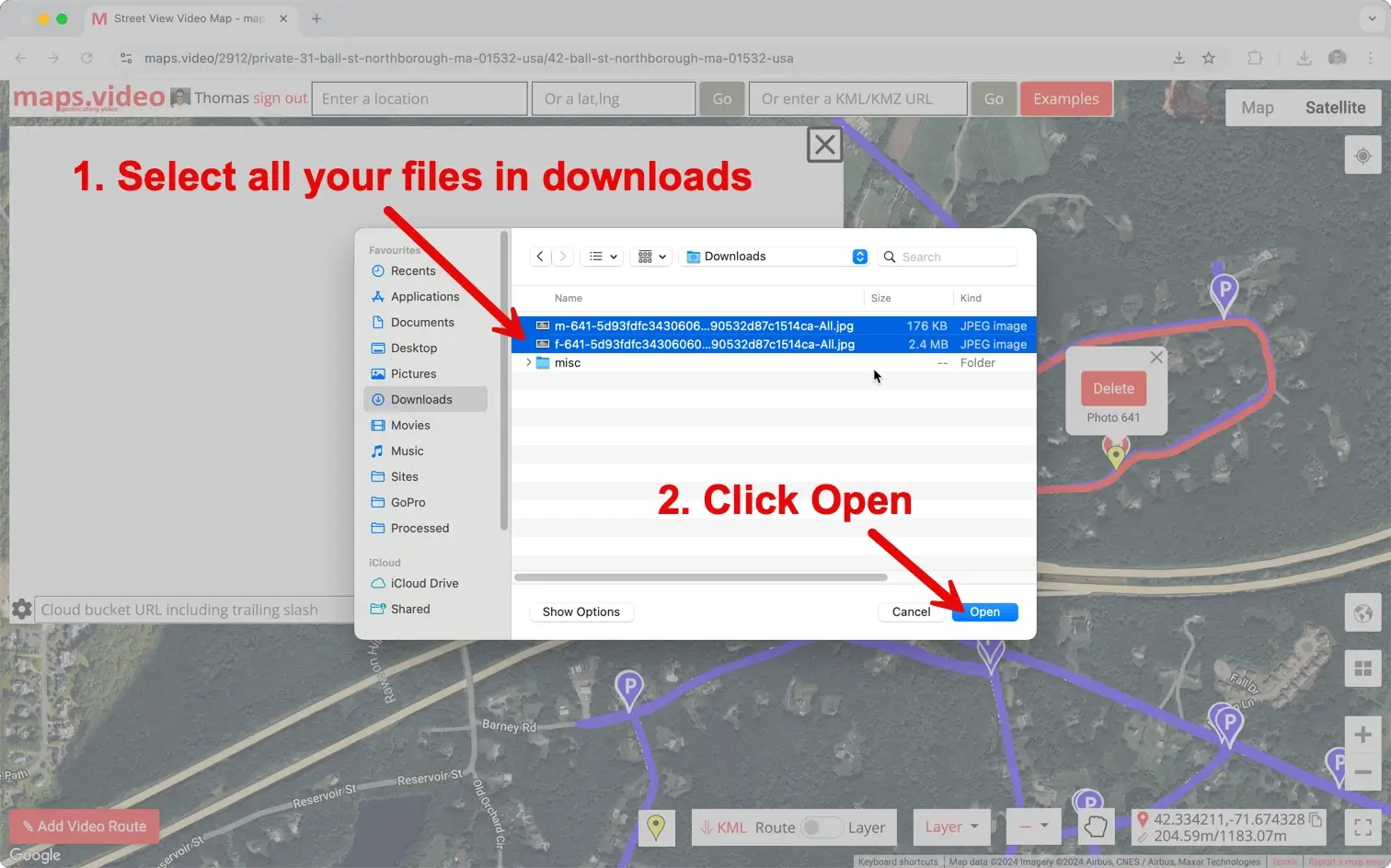Image resolution: width=1391 pixels, height=868 pixels.
Task: Click the globe icon on map
Action: click(x=1362, y=613)
